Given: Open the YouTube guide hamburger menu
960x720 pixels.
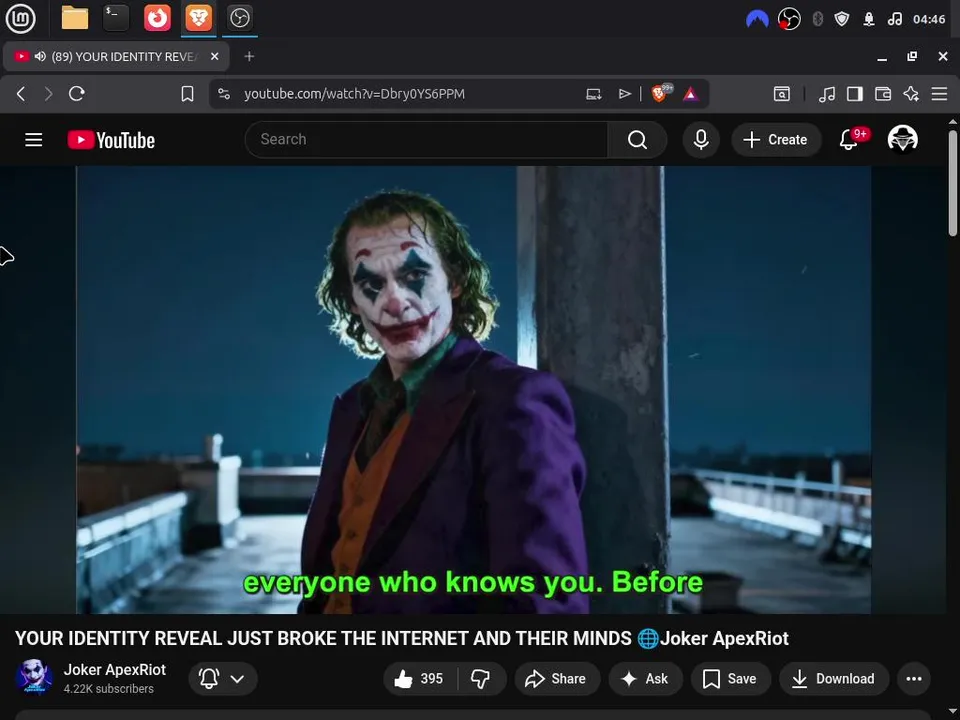Looking at the screenshot, I should (x=34, y=140).
